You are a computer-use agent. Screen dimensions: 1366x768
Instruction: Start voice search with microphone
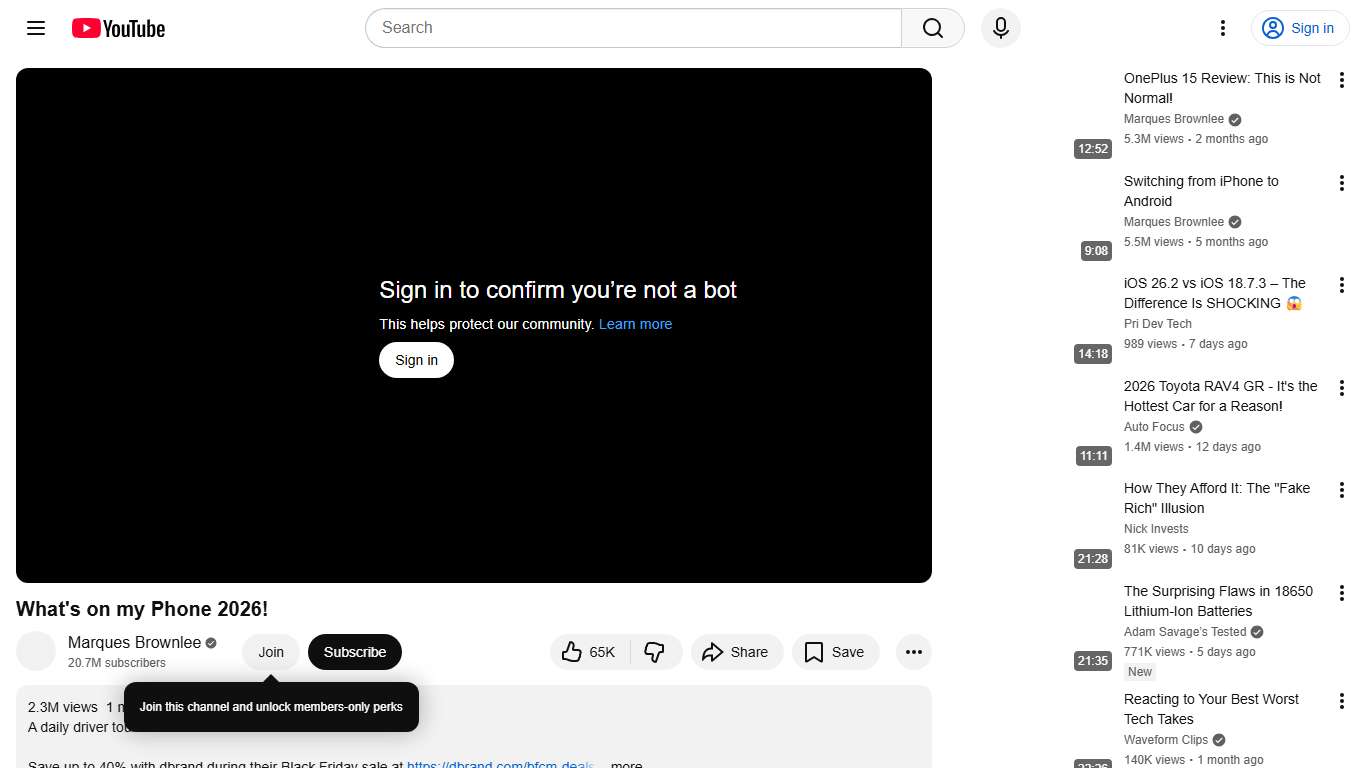click(1000, 28)
